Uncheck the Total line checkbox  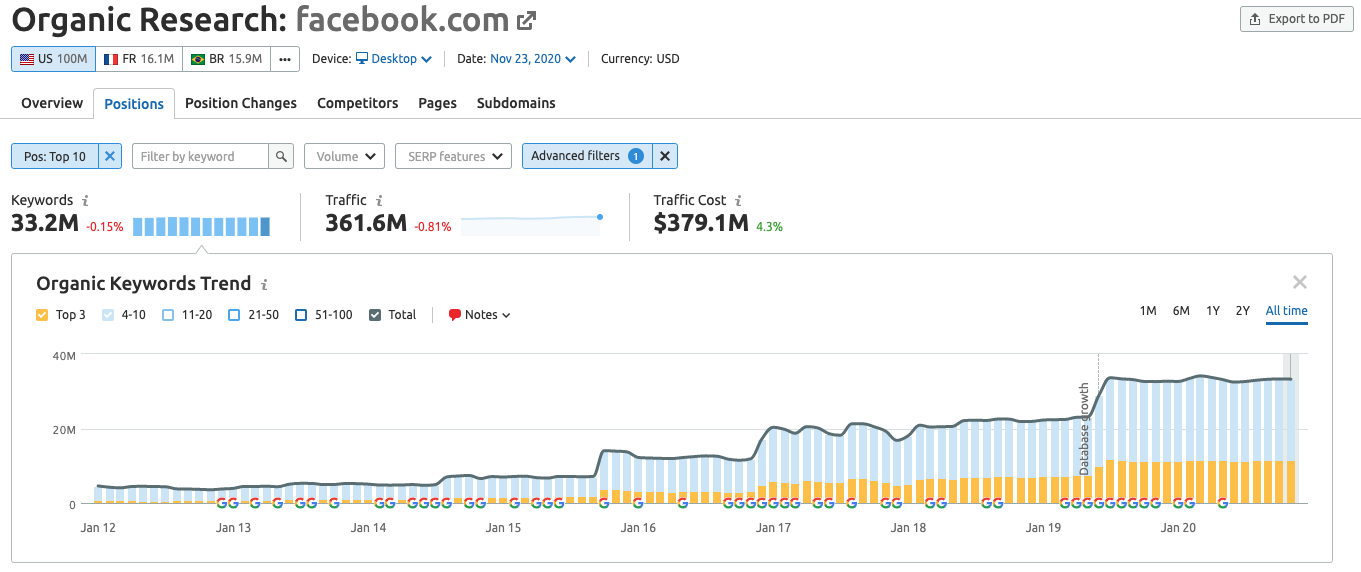tap(375, 315)
